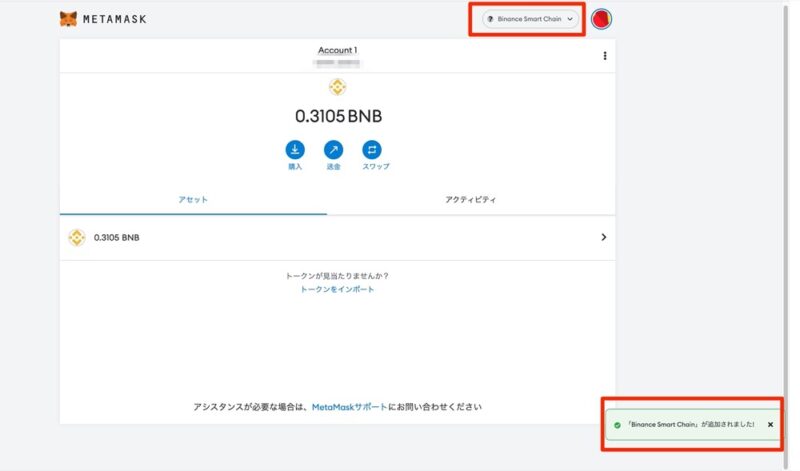Dismiss the Binance Smart Chain added notification
Viewport: 800px width, 471px height.
[x=770, y=425]
